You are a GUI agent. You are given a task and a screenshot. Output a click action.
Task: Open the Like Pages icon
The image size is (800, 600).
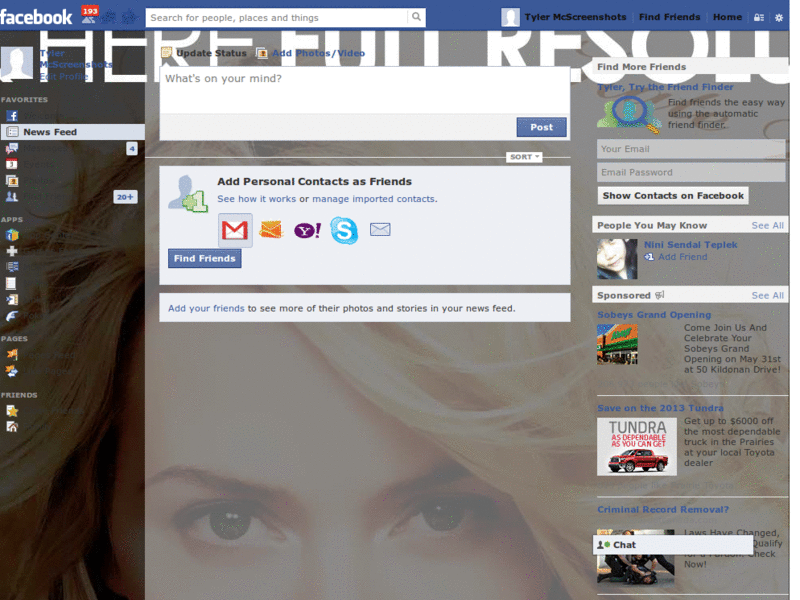pyautogui.click(x=12, y=371)
